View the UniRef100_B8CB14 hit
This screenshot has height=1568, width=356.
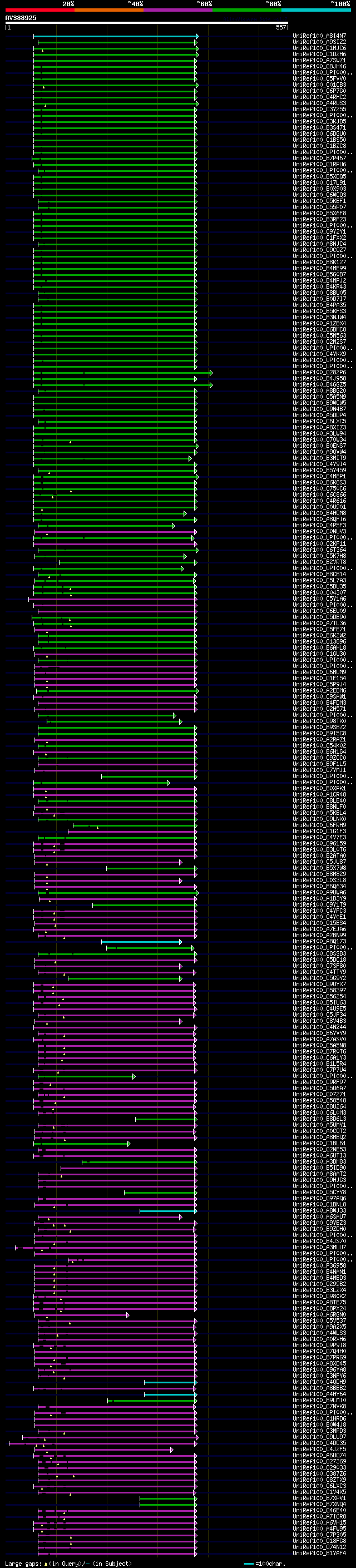tap(319, 575)
